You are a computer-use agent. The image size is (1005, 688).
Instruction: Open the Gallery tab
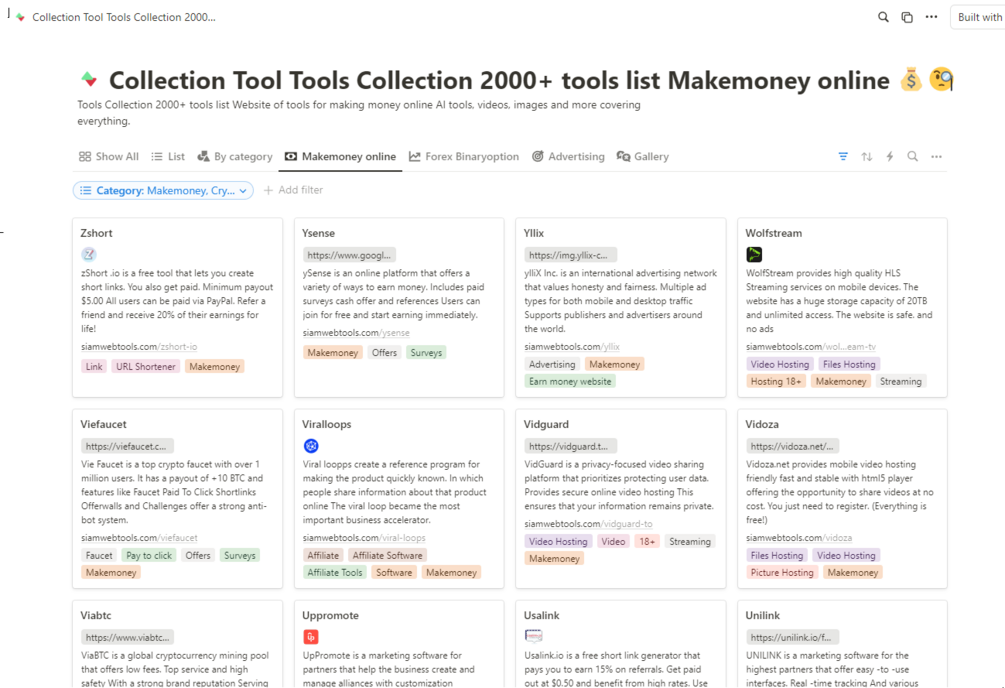[x=643, y=156]
